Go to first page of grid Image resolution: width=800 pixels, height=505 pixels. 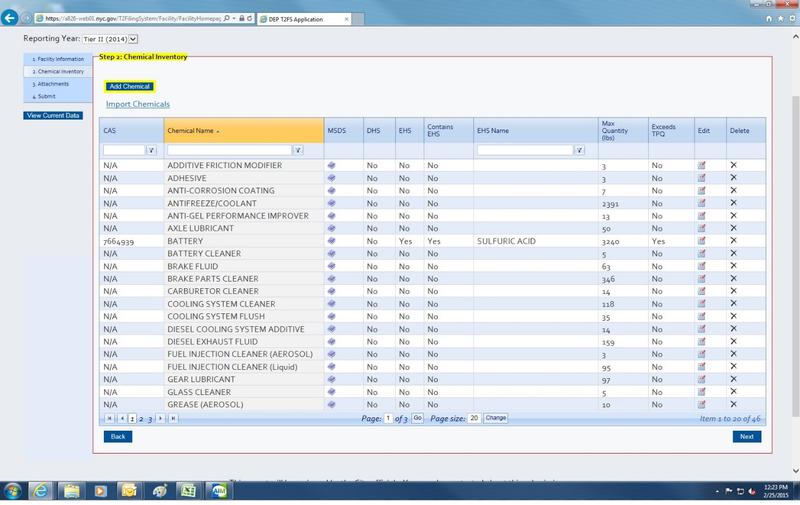point(109,418)
